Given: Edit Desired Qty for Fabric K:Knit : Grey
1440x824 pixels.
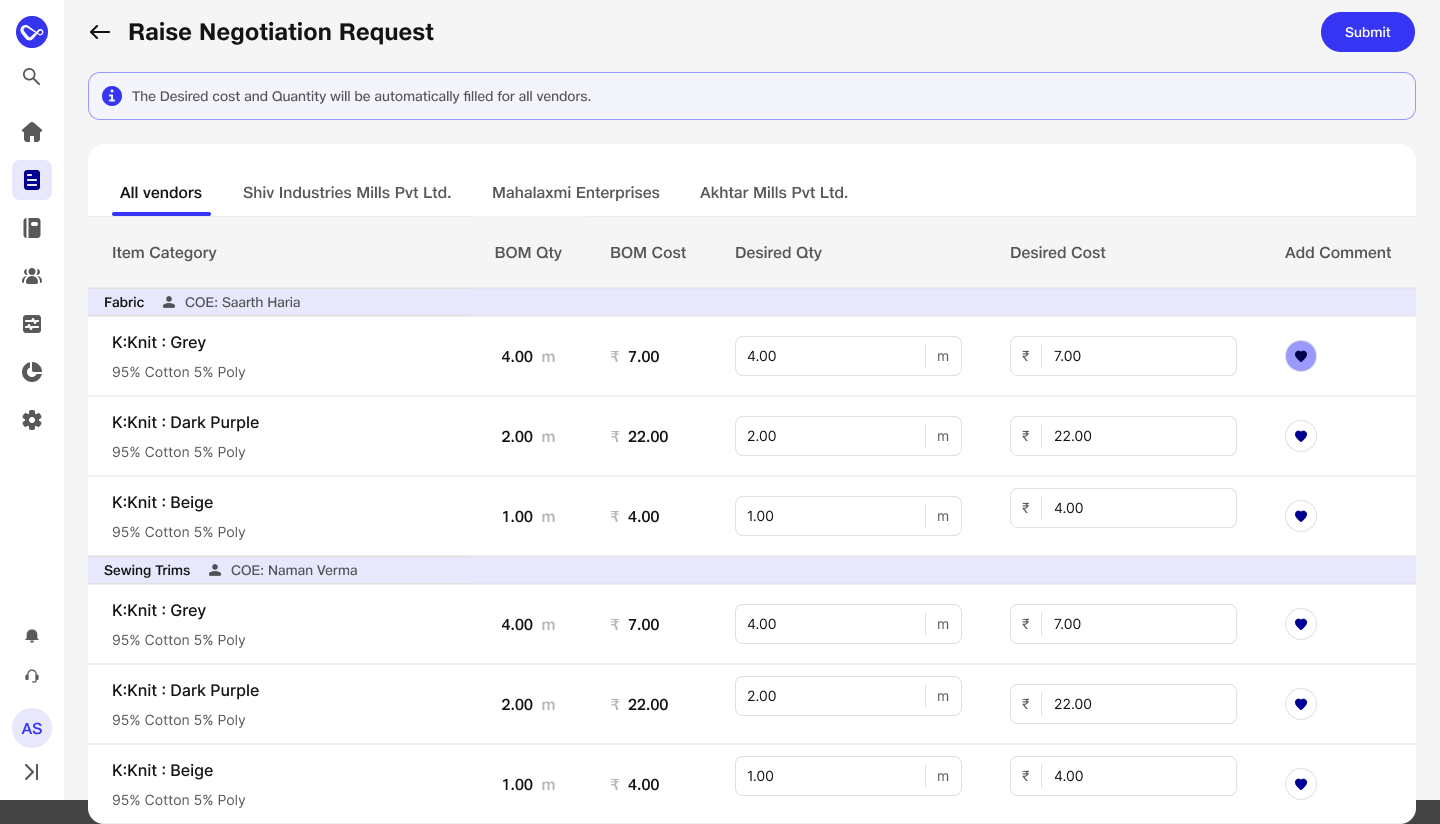Looking at the screenshot, I should (848, 356).
